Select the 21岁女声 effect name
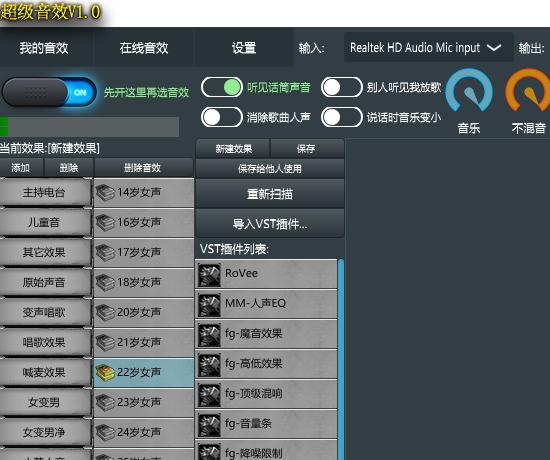 pos(139,342)
